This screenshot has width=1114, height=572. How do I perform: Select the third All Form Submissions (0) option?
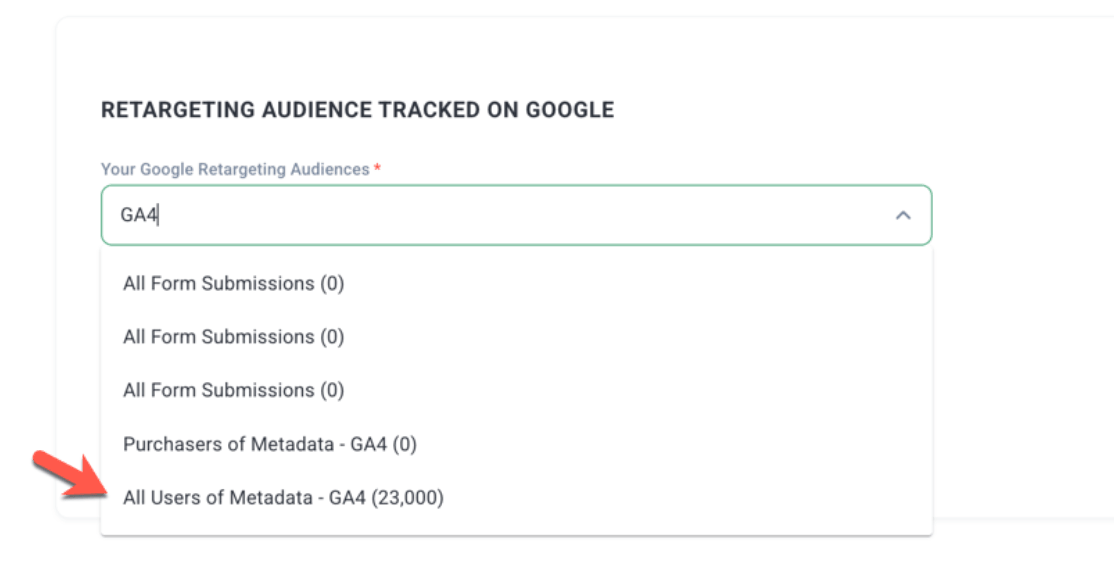tap(517, 390)
